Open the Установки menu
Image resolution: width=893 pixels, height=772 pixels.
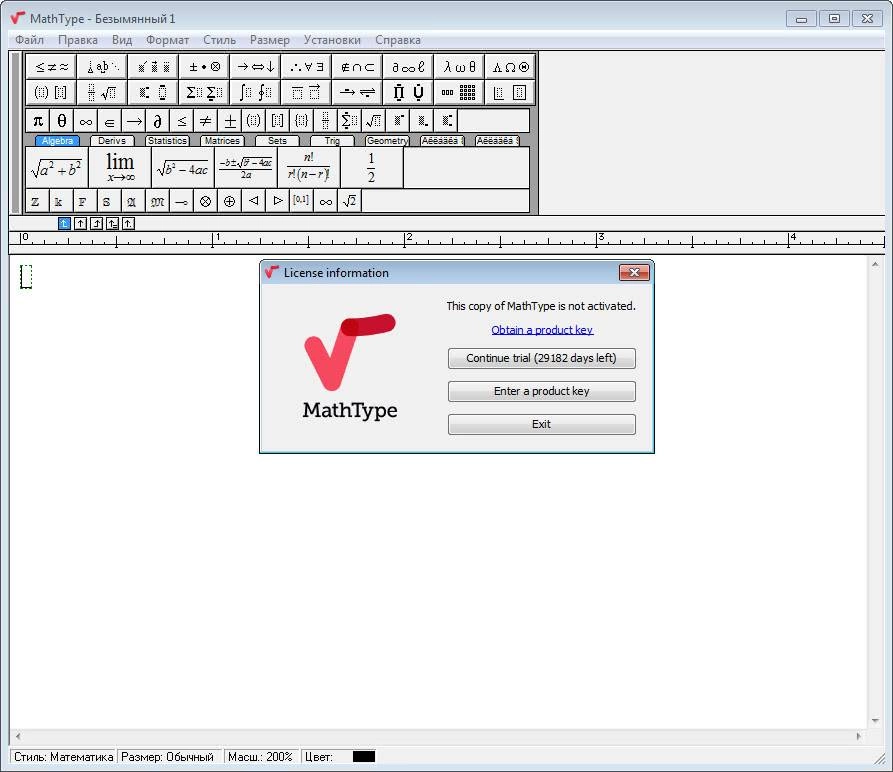(332, 40)
